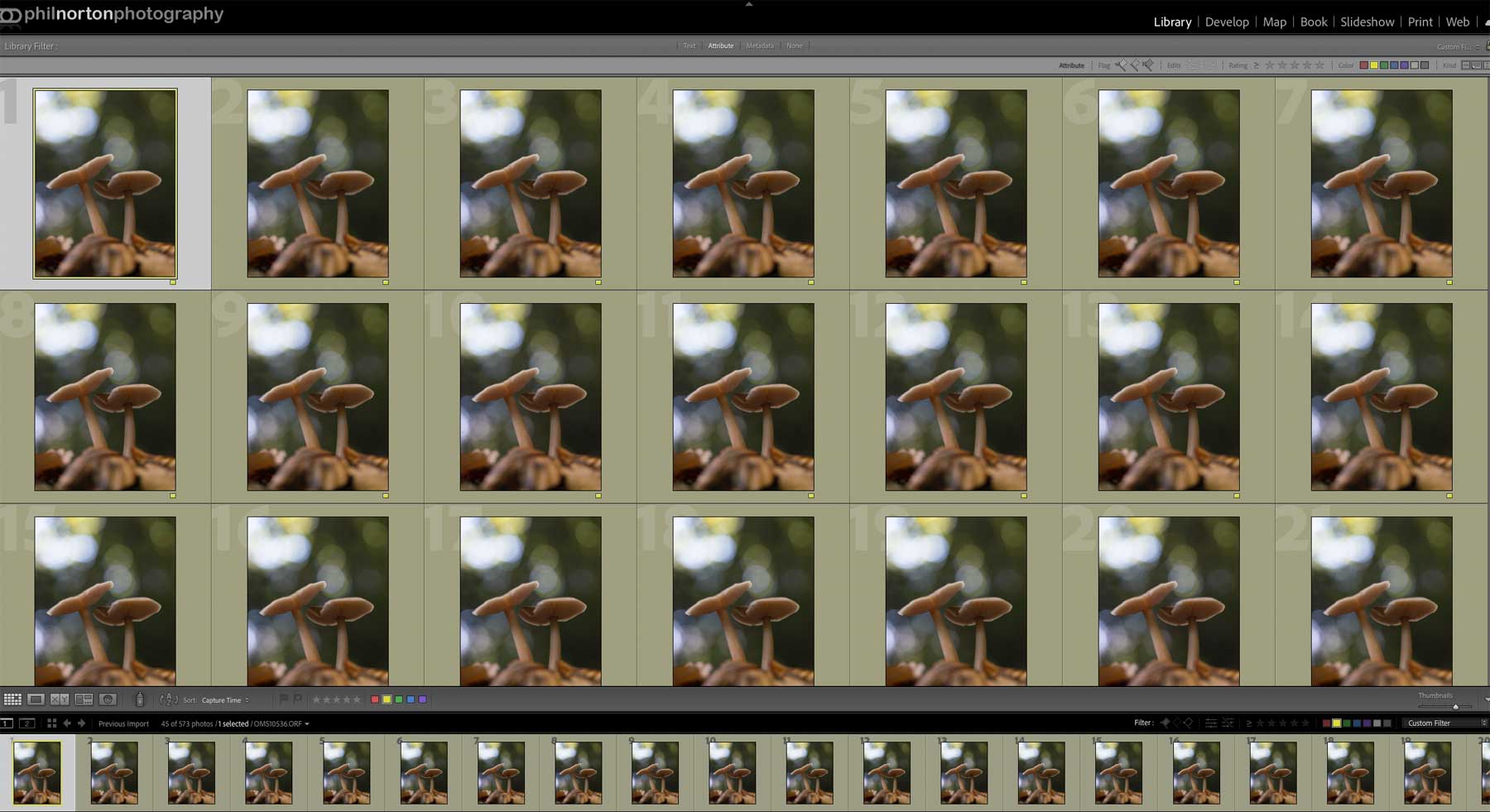This screenshot has width=1490, height=812.
Task: Switch to the Develop module
Action: [x=1226, y=22]
